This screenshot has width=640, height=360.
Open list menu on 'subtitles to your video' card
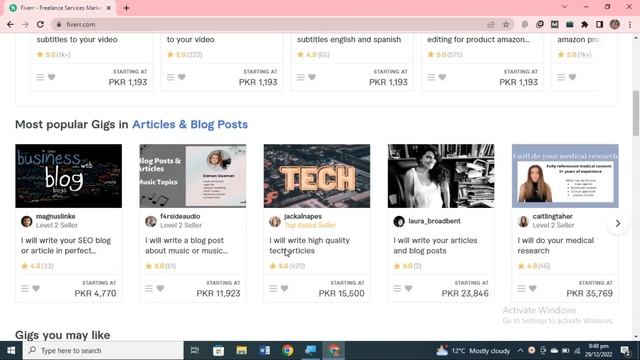pos(40,77)
